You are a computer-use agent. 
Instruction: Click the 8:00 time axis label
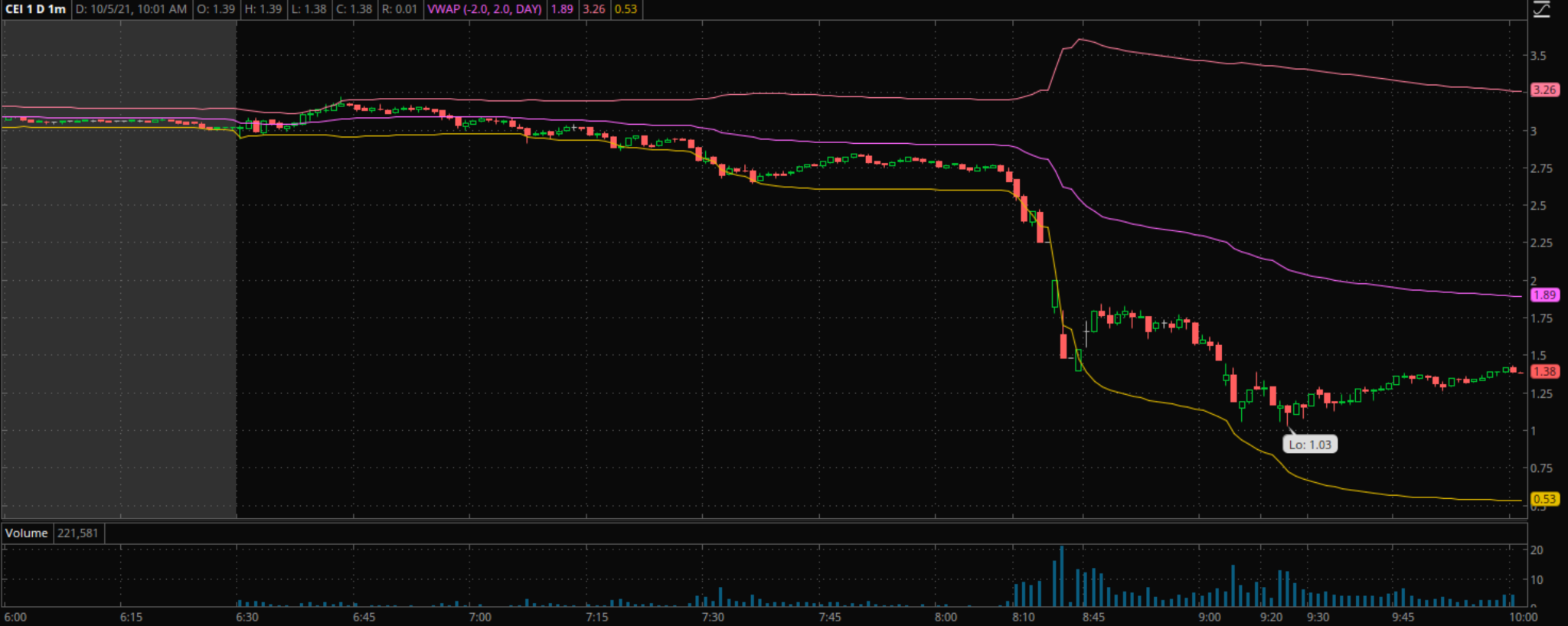(946, 618)
